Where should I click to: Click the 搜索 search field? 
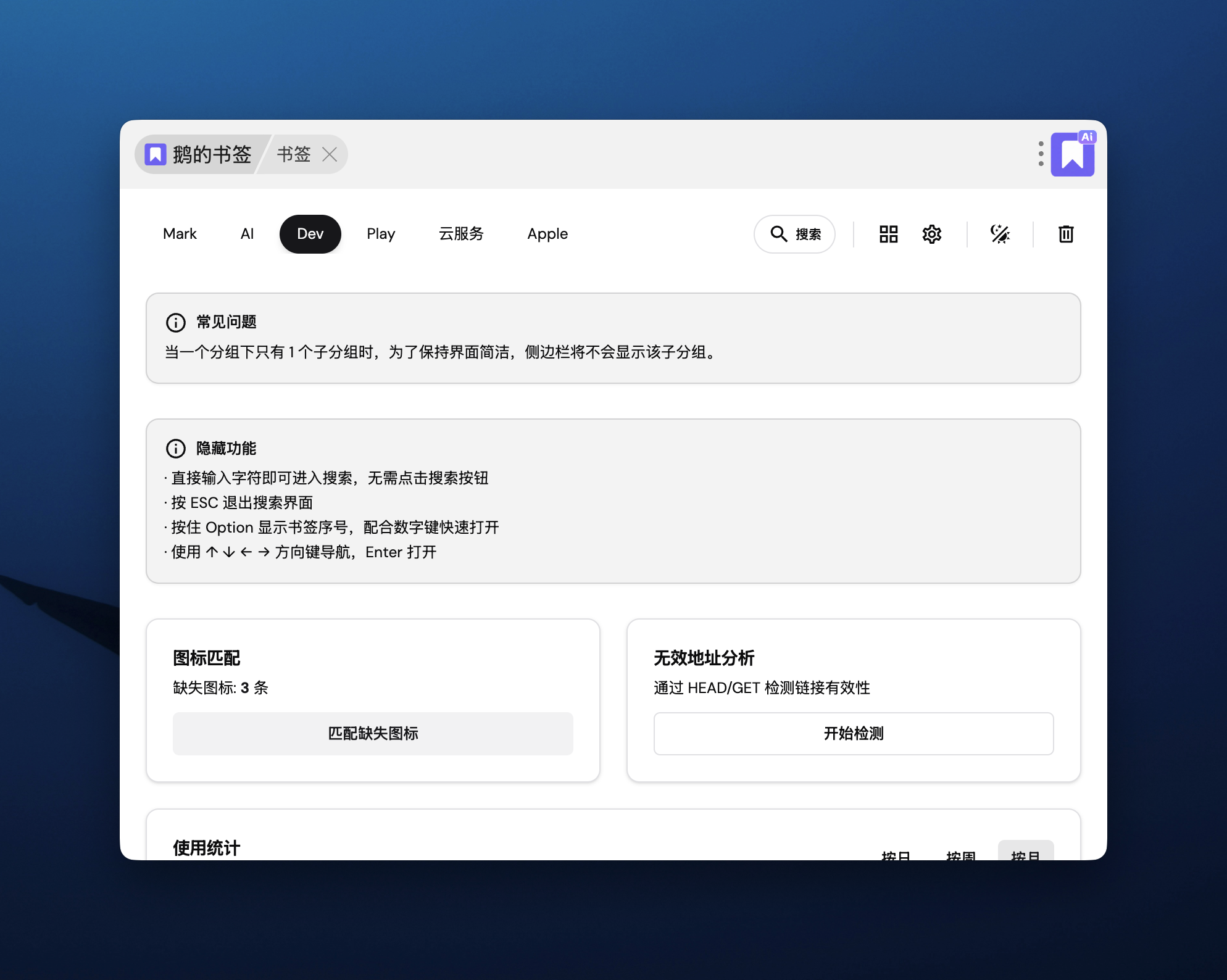[x=794, y=234]
